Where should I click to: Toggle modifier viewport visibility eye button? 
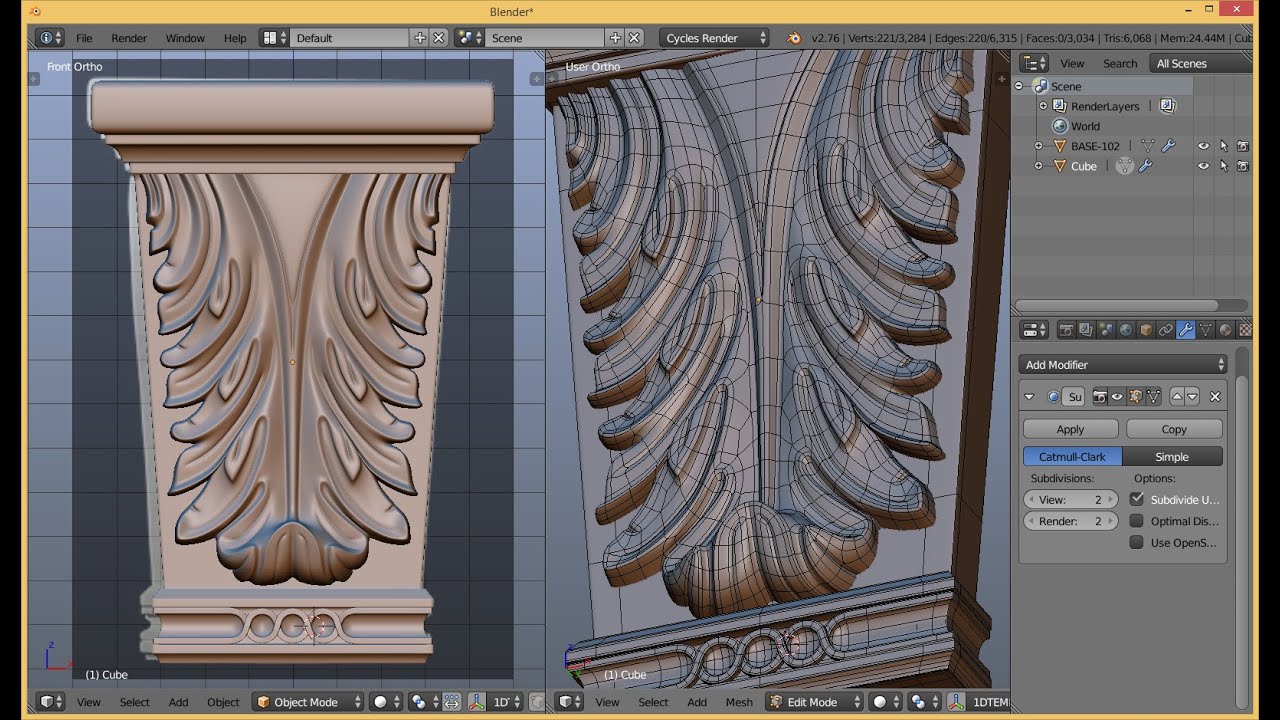click(1117, 397)
